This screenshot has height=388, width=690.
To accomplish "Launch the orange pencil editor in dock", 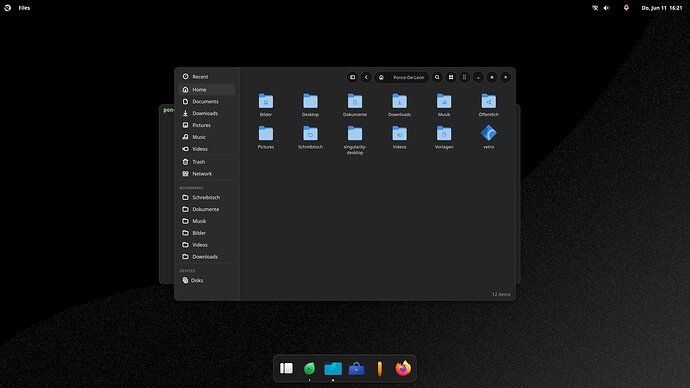I will [x=380, y=369].
